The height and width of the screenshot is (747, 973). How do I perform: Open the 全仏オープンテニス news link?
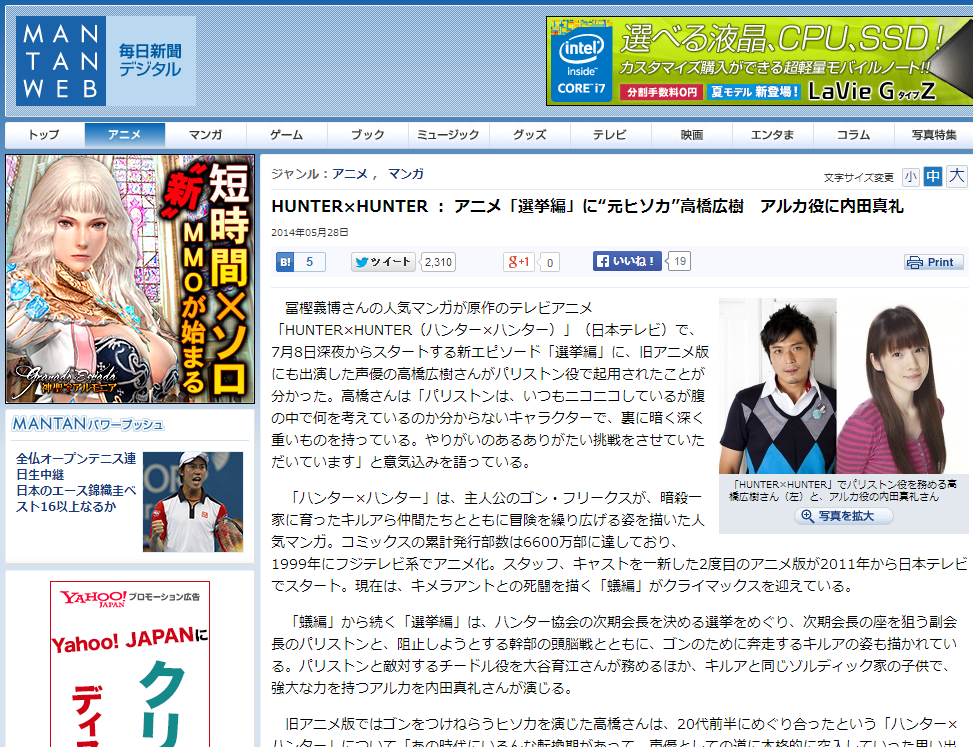(76, 482)
